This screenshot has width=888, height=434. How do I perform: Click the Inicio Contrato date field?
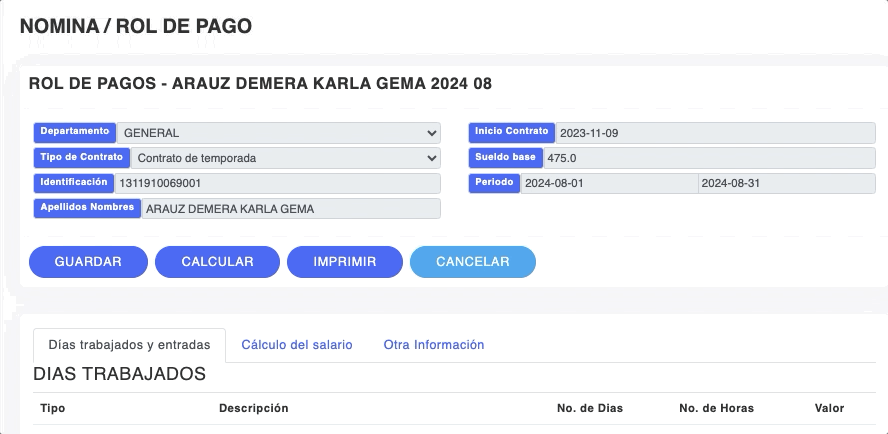coord(714,133)
